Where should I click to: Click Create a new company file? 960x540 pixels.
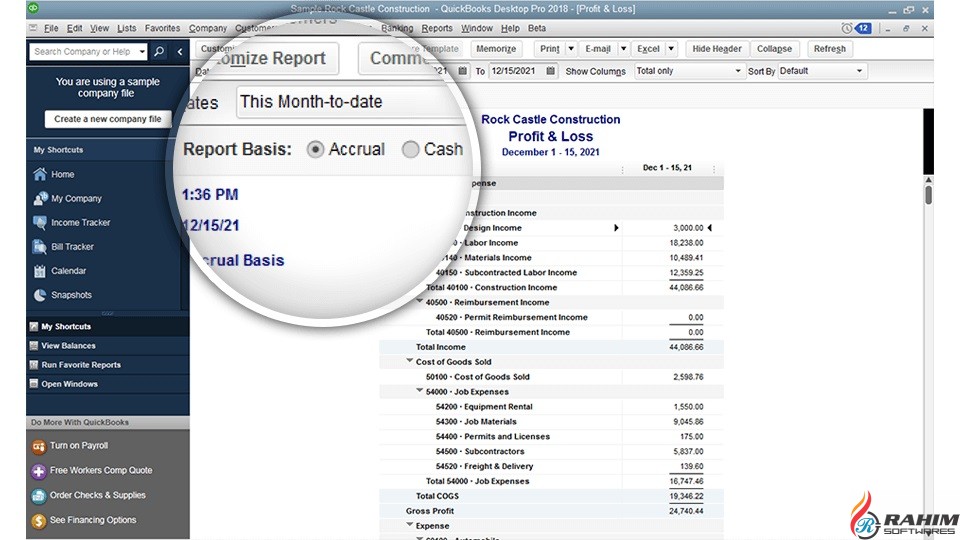pyautogui.click(x=108, y=119)
